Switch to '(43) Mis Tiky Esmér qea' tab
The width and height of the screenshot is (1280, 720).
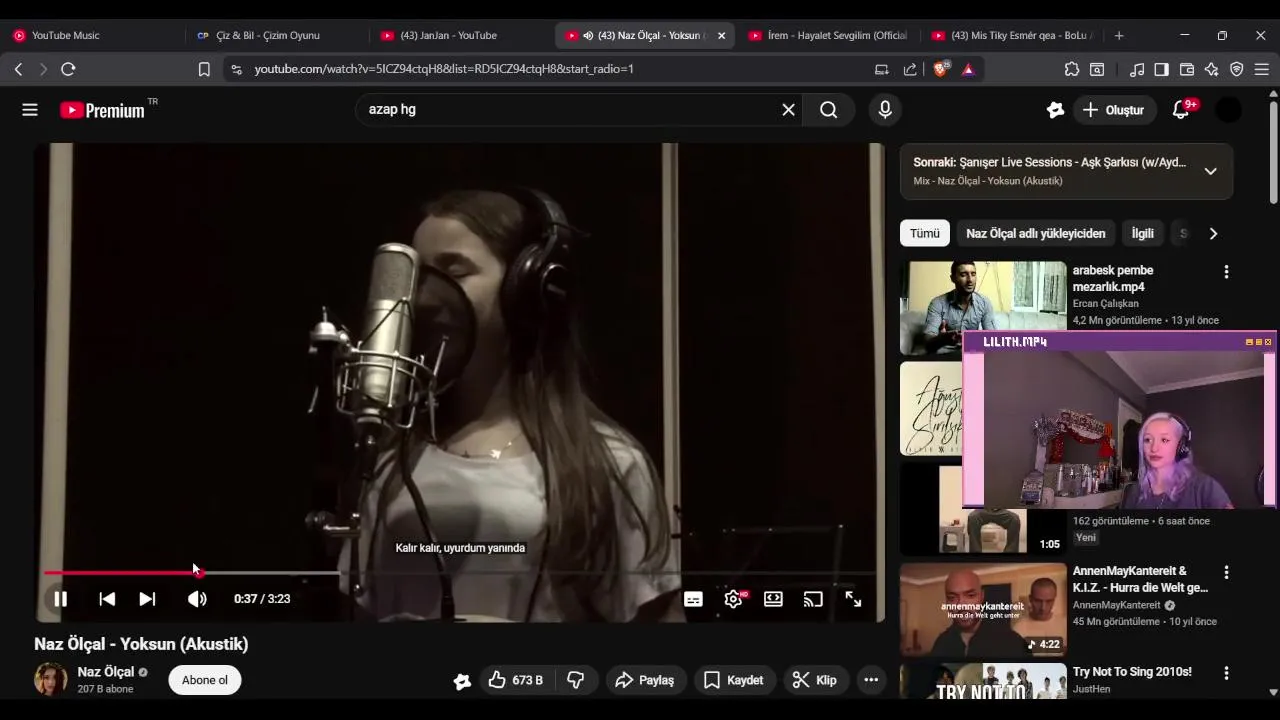point(1012,35)
